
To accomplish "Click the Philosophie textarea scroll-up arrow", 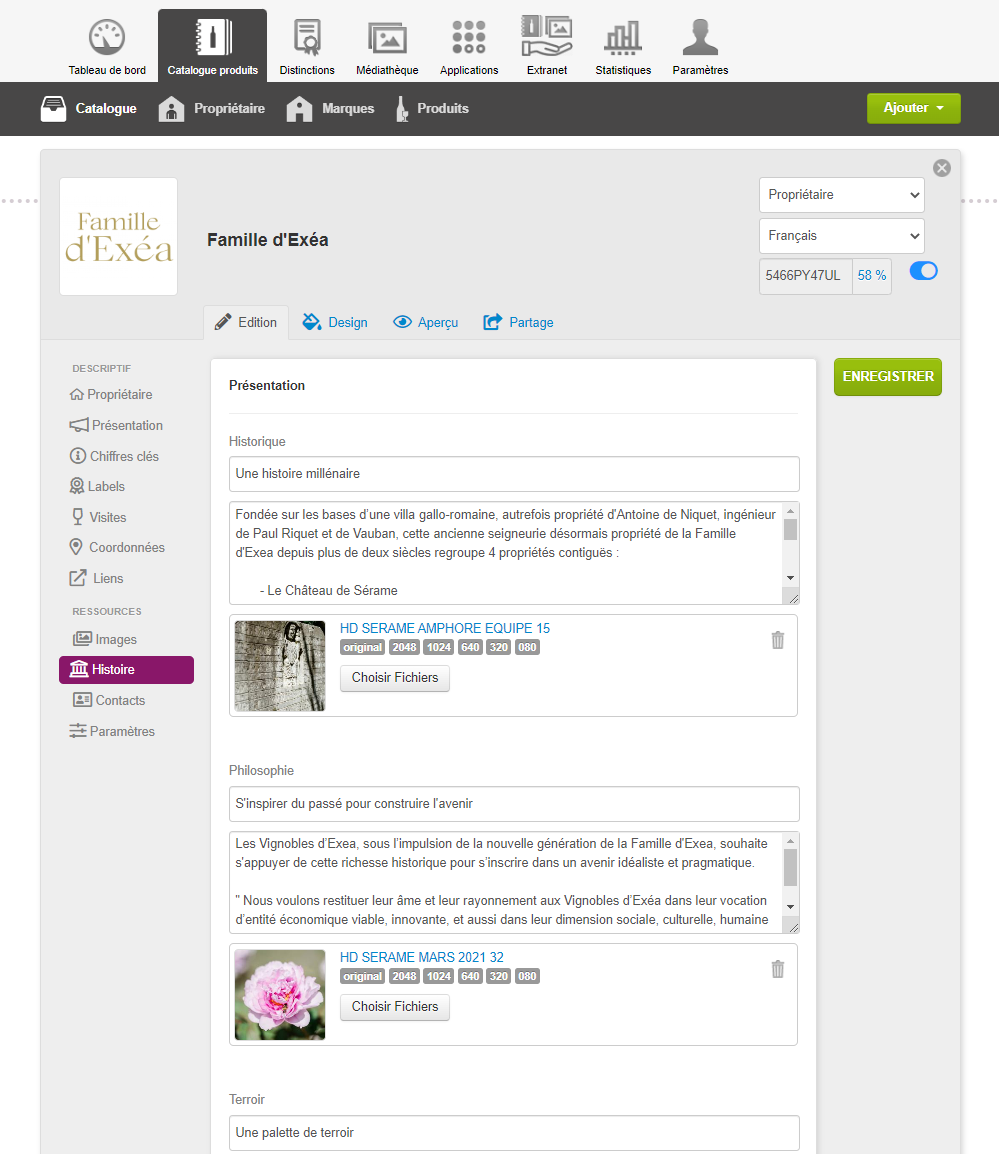I will (790, 840).
